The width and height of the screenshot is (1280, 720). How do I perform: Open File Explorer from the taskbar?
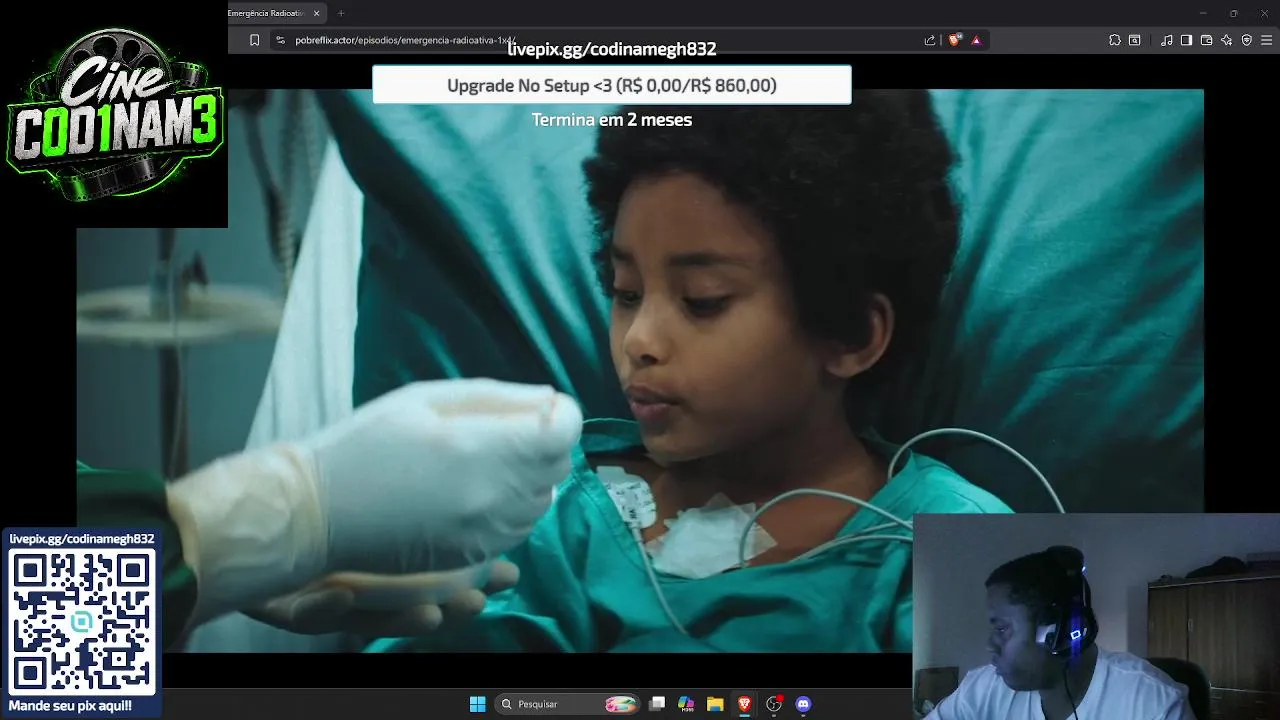click(715, 704)
